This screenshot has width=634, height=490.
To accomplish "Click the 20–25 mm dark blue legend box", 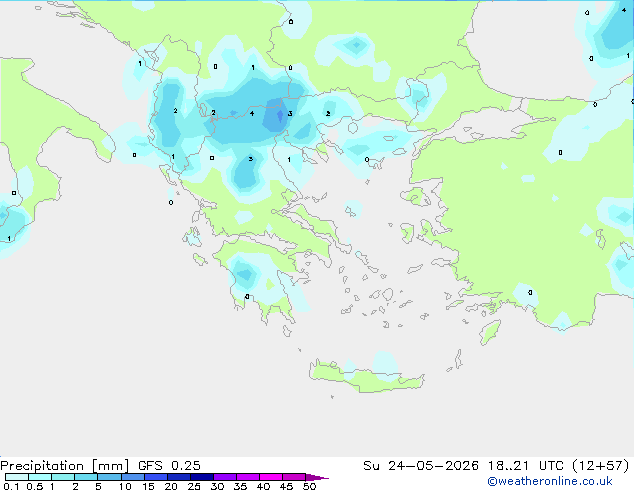I will (x=178, y=477).
